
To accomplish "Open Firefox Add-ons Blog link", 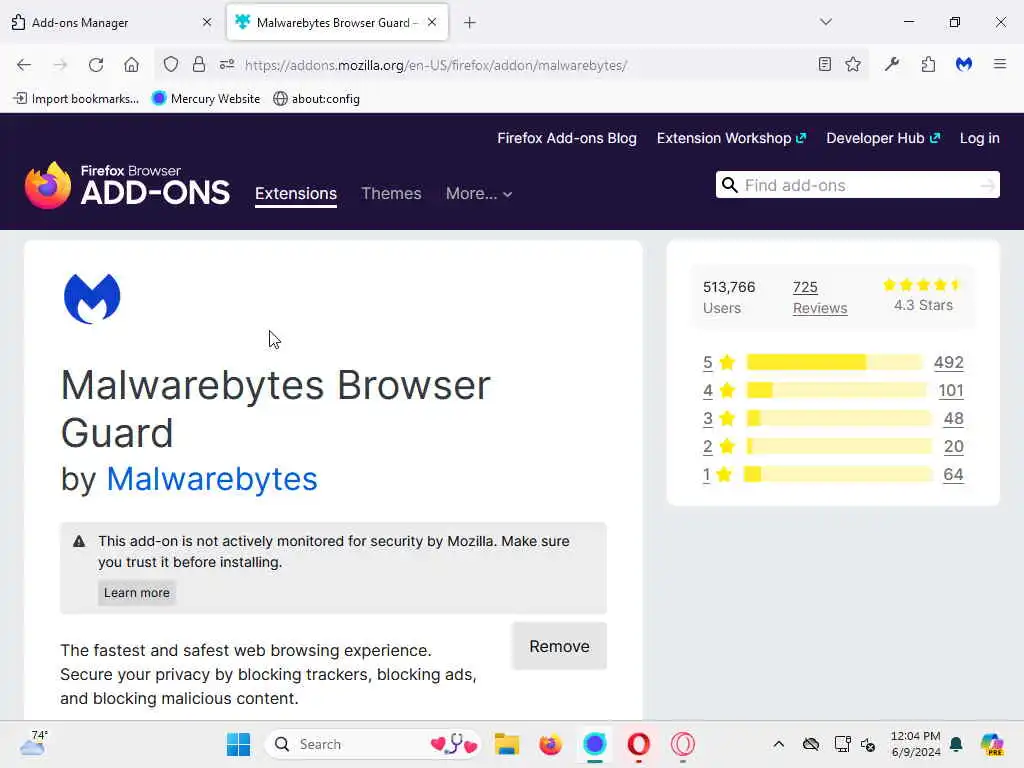I will tap(567, 138).
